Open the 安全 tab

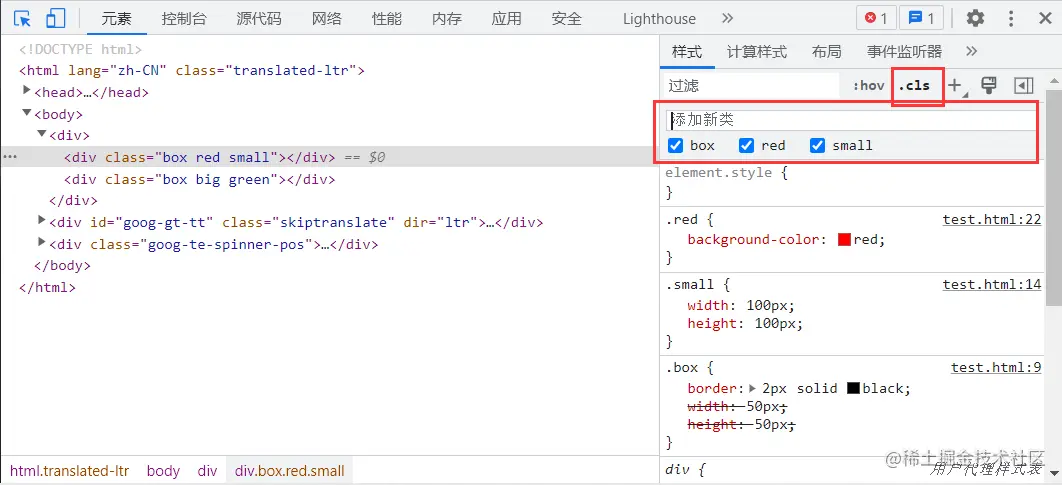pyautogui.click(x=566, y=18)
